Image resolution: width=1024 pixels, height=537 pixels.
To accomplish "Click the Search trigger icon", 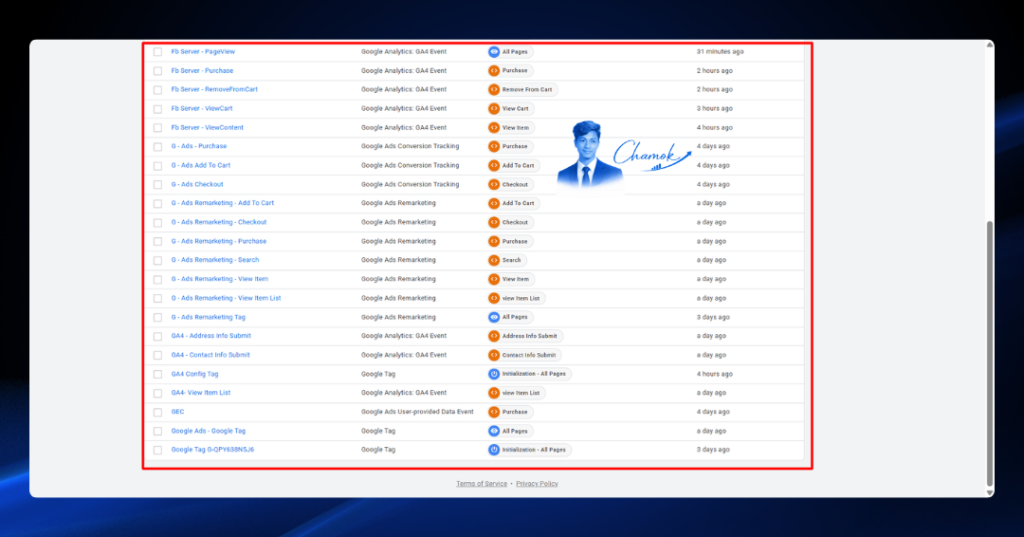I will coord(494,260).
